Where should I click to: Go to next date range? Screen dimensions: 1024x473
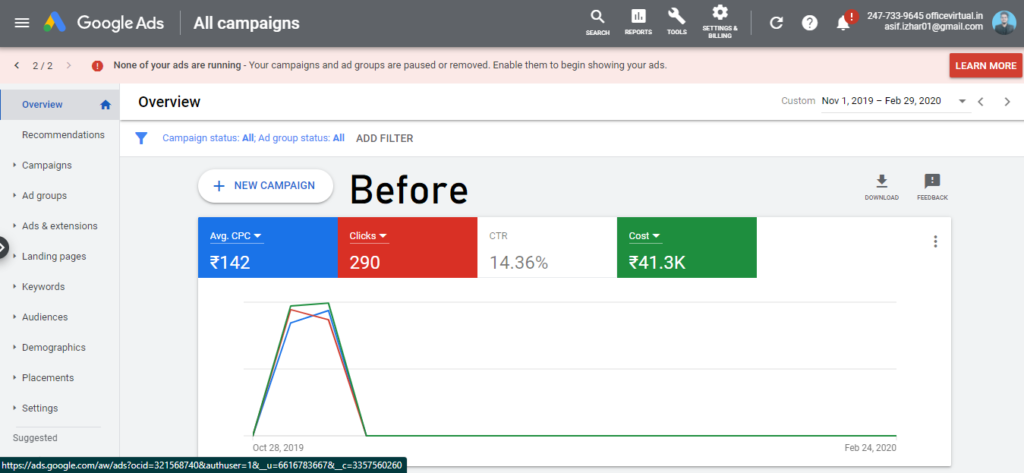pos(1007,101)
